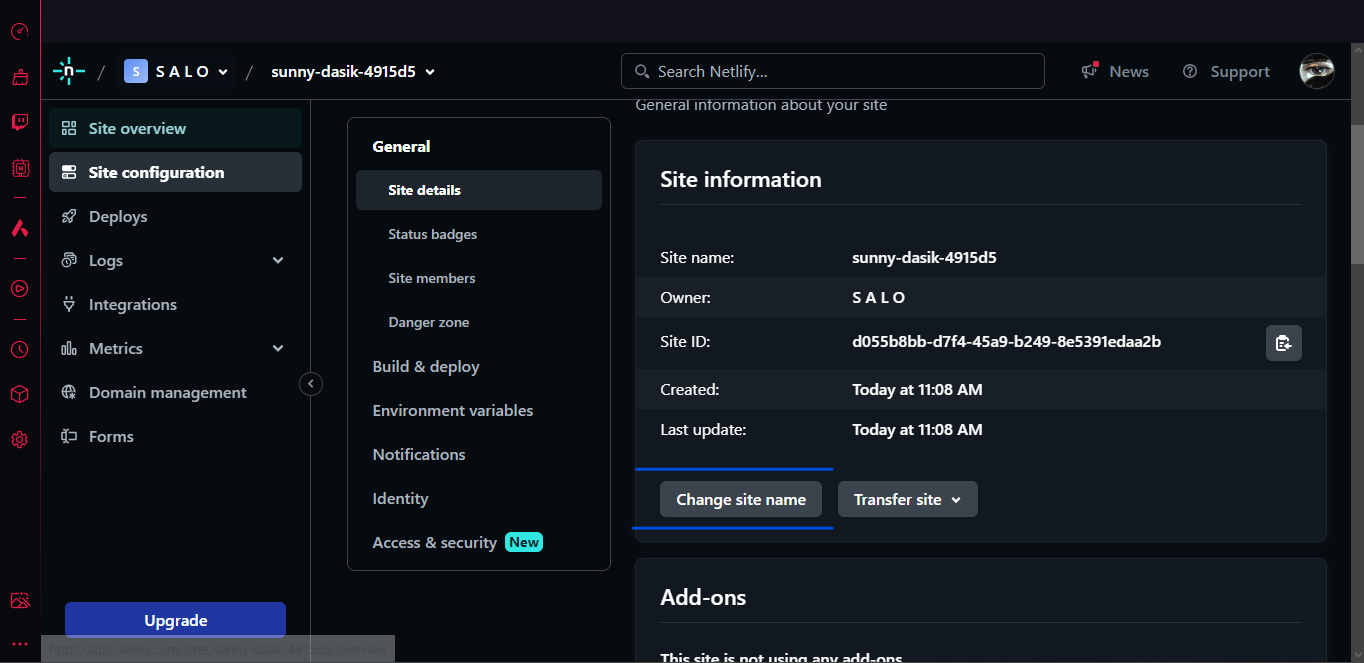Click the News megaphone icon
The height and width of the screenshot is (663, 1364).
coord(1090,71)
